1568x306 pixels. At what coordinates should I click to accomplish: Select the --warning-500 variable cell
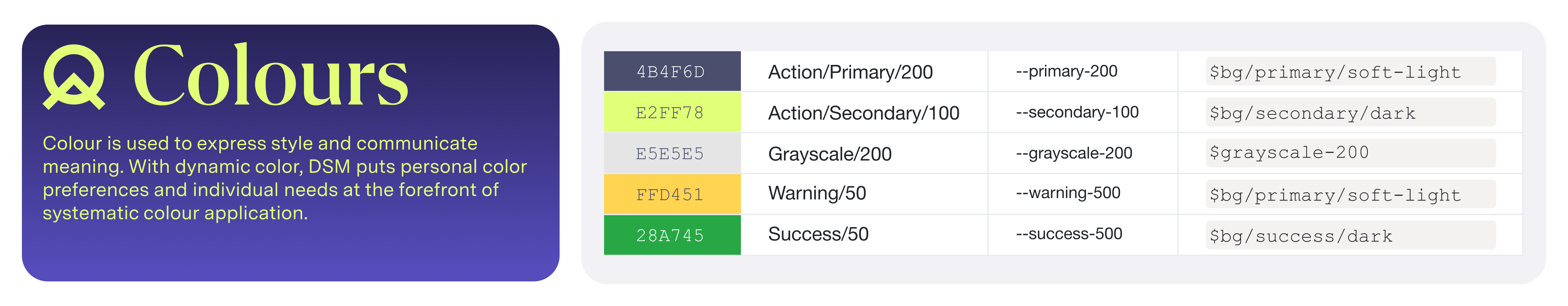(x=1067, y=193)
